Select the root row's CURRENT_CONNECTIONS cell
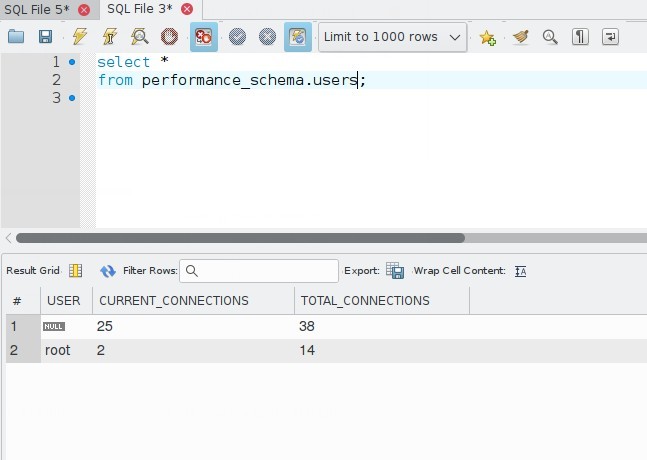 tap(193, 350)
